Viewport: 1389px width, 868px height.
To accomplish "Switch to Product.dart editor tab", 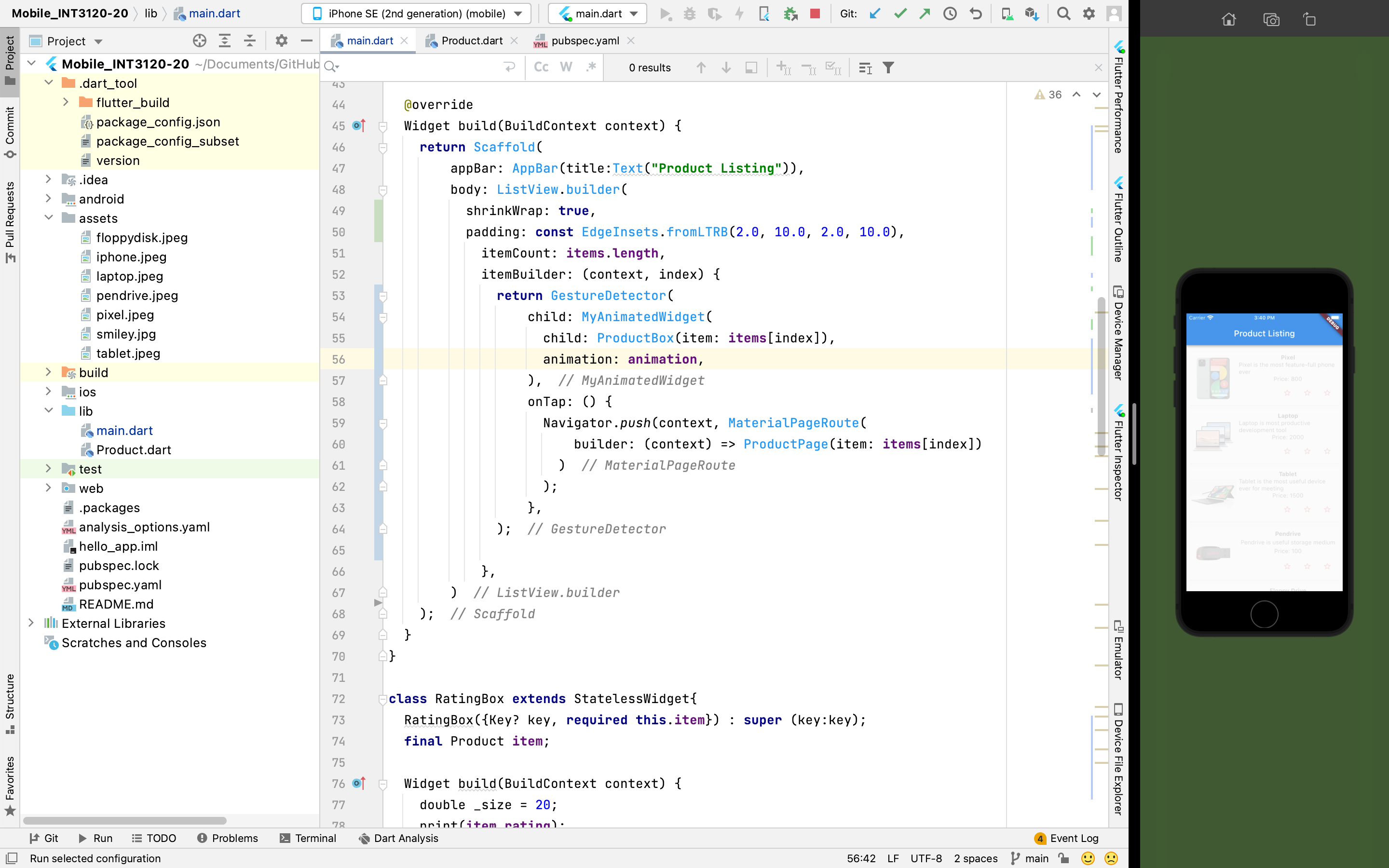I will (472, 41).
